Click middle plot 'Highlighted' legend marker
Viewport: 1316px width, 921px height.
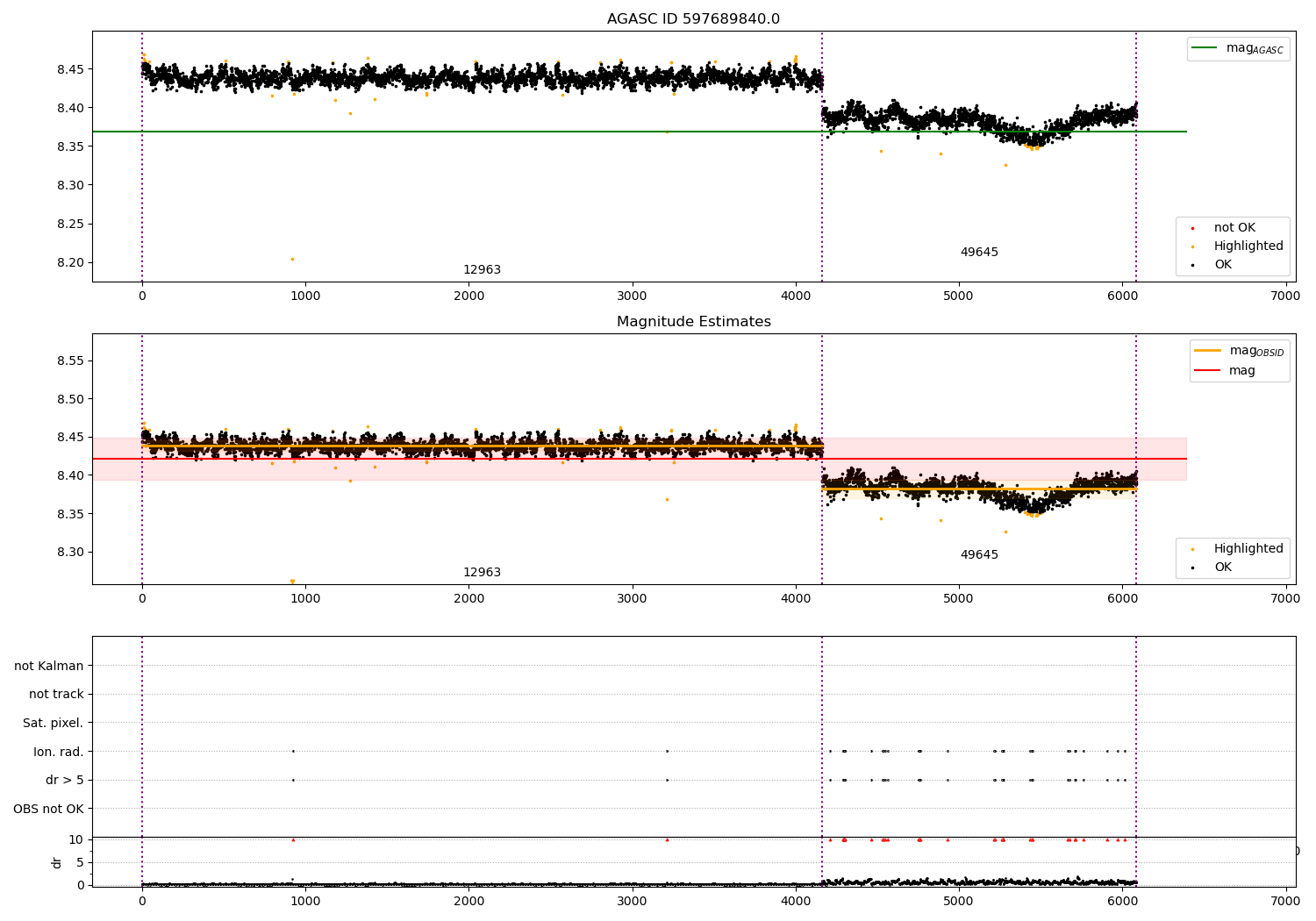tap(1192, 549)
